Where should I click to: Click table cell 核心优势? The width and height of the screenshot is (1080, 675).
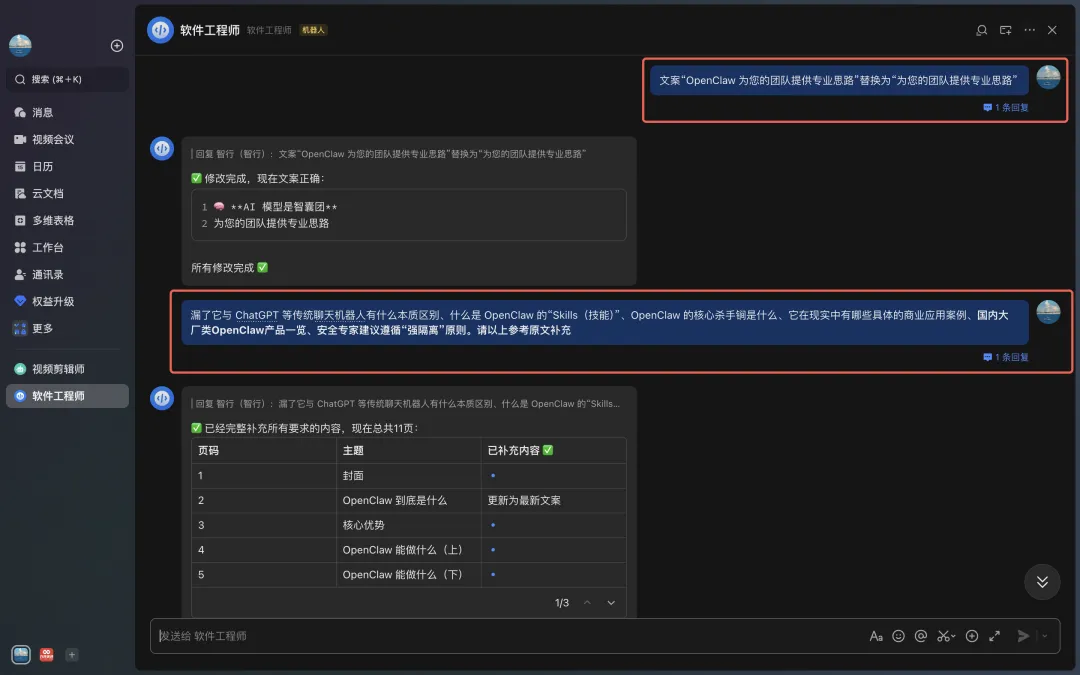point(408,526)
